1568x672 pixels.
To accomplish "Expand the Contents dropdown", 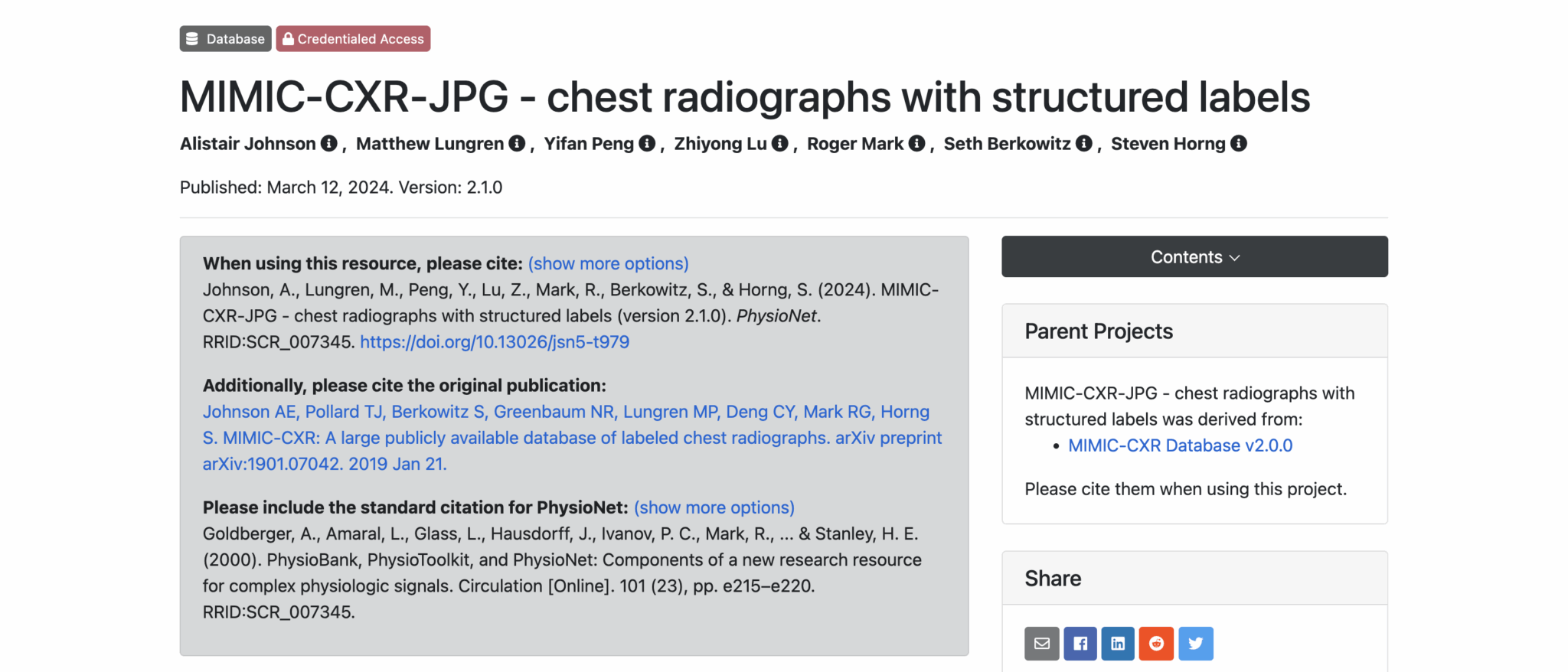I will tap(1194, 257).
